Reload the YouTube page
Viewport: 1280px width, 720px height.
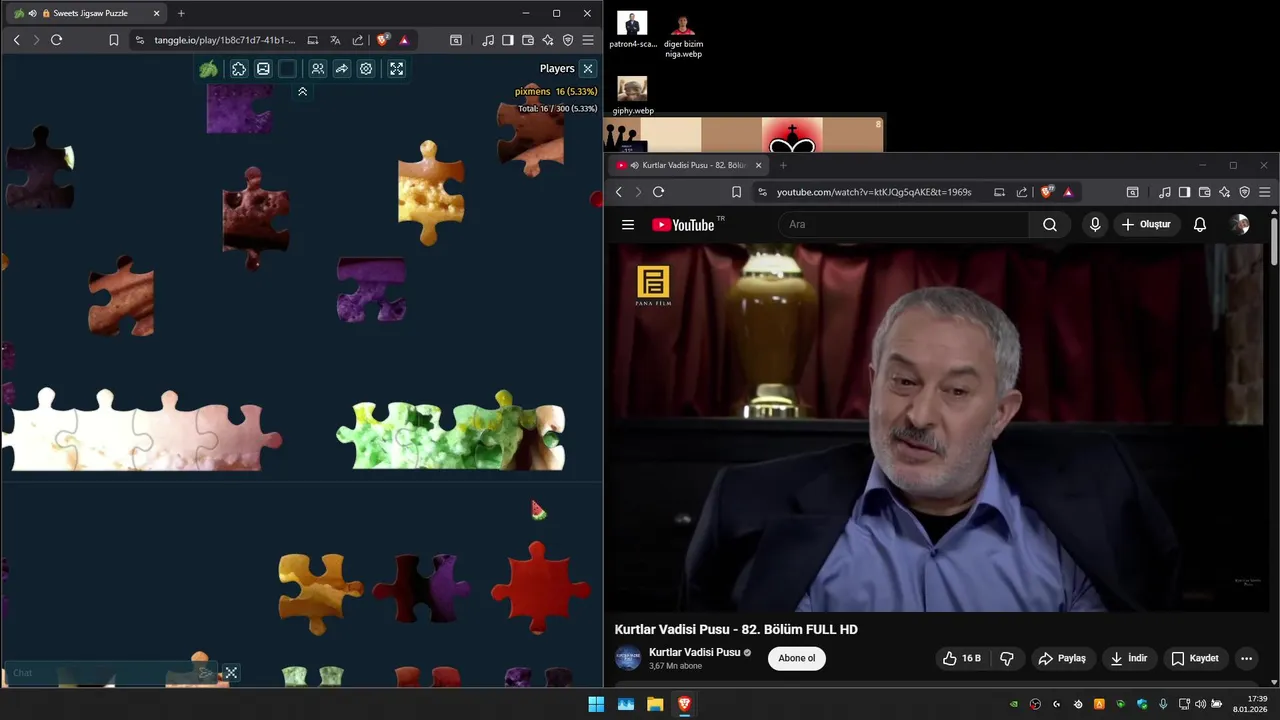coord(658,192)
